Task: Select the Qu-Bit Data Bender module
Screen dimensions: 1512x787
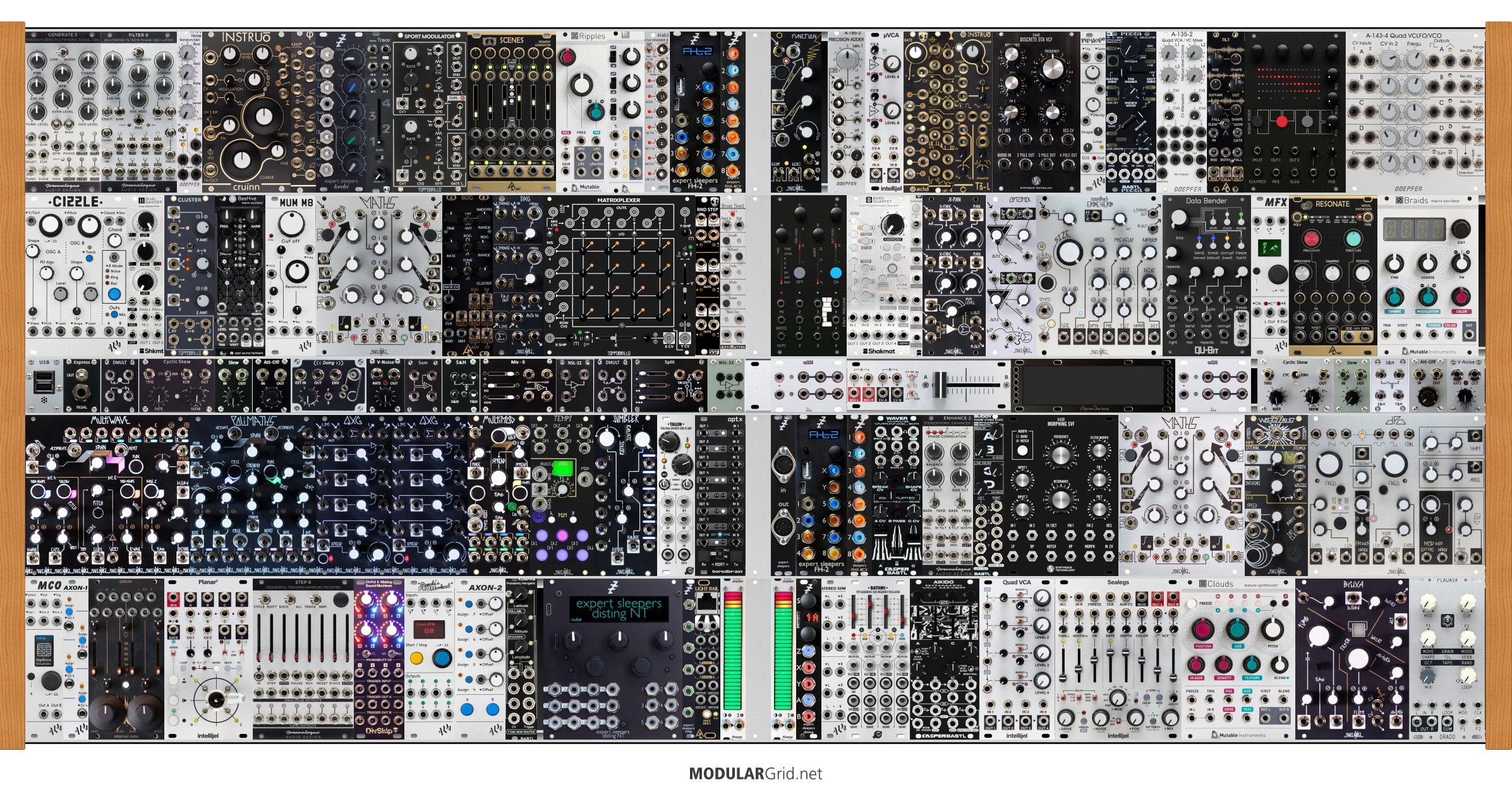Action: pyautogui.click(x=1207, y=275)
